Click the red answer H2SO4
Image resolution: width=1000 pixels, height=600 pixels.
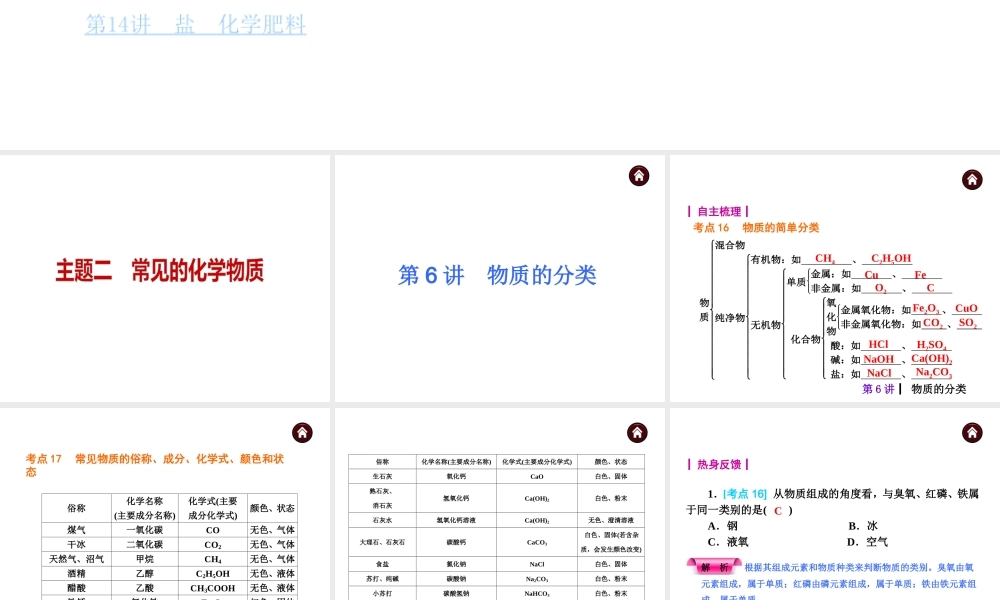(x=930, y=345)
